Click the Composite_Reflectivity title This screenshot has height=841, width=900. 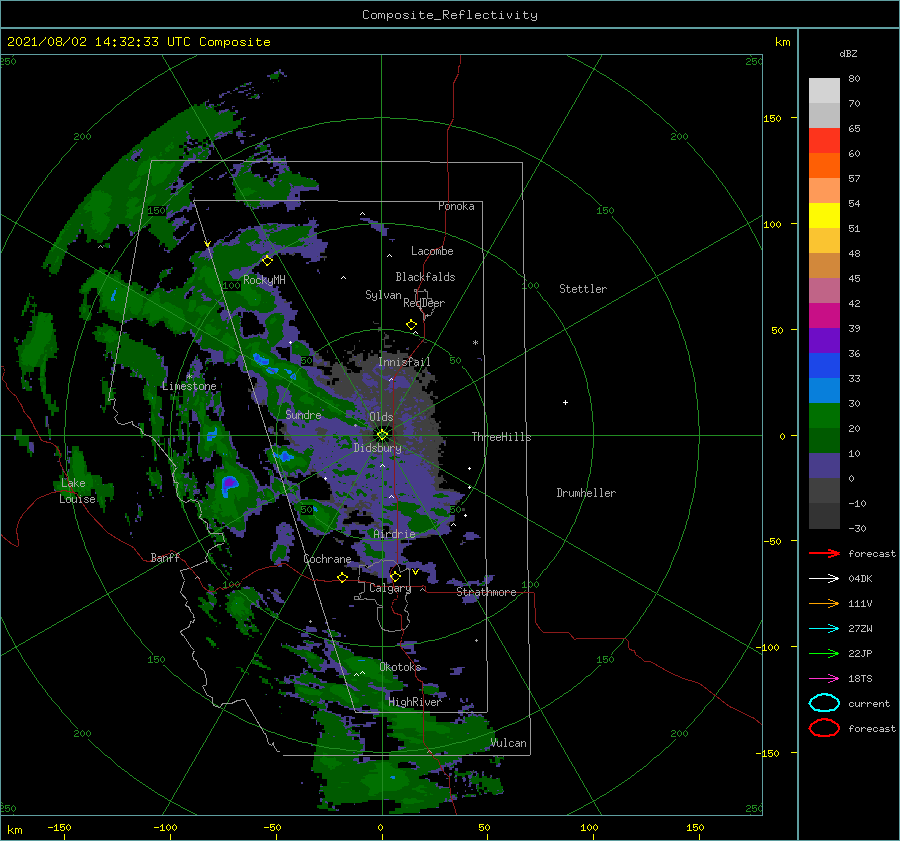point(450,15)
